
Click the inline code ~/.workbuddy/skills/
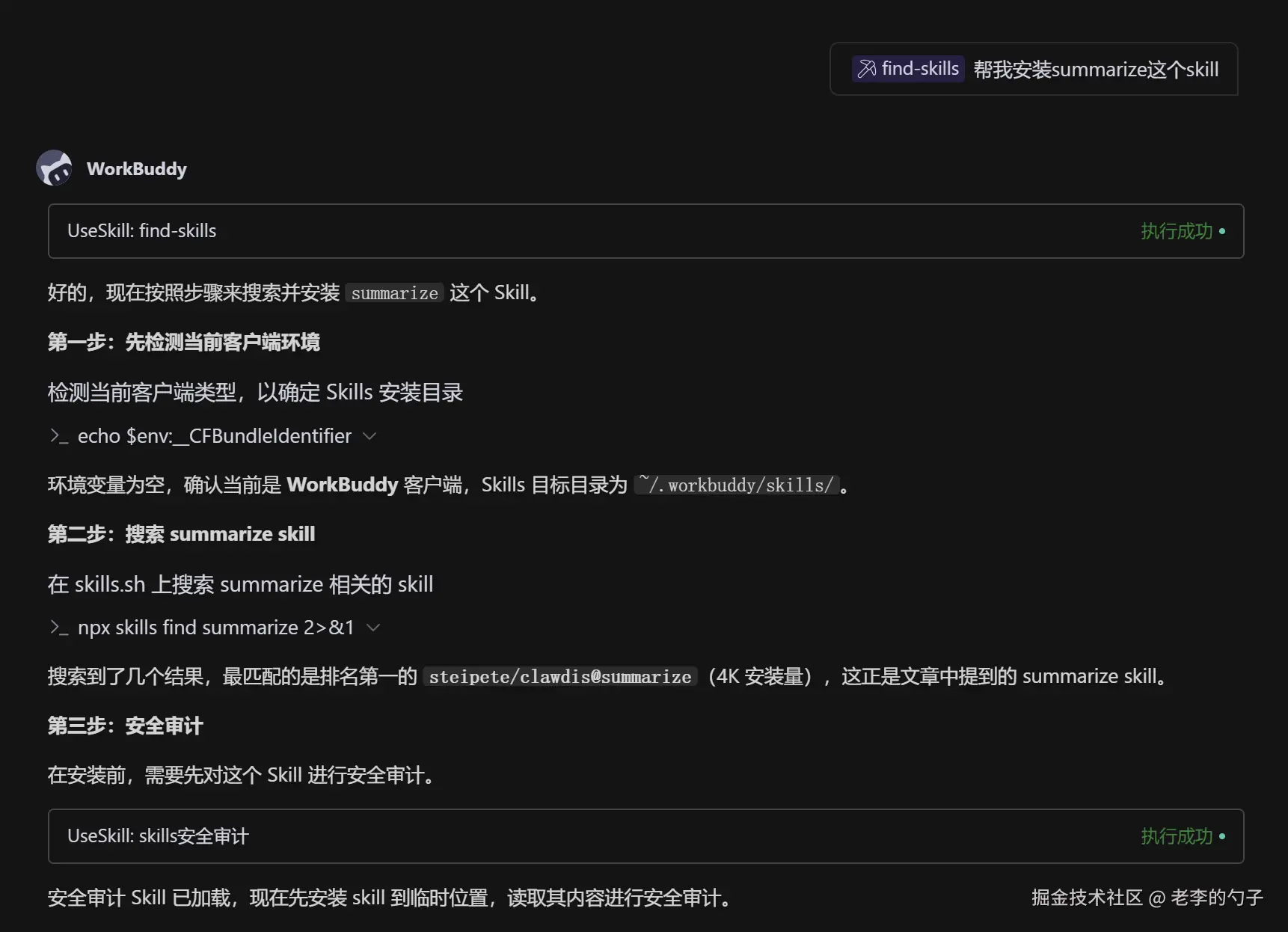click(x=737, y=485)
